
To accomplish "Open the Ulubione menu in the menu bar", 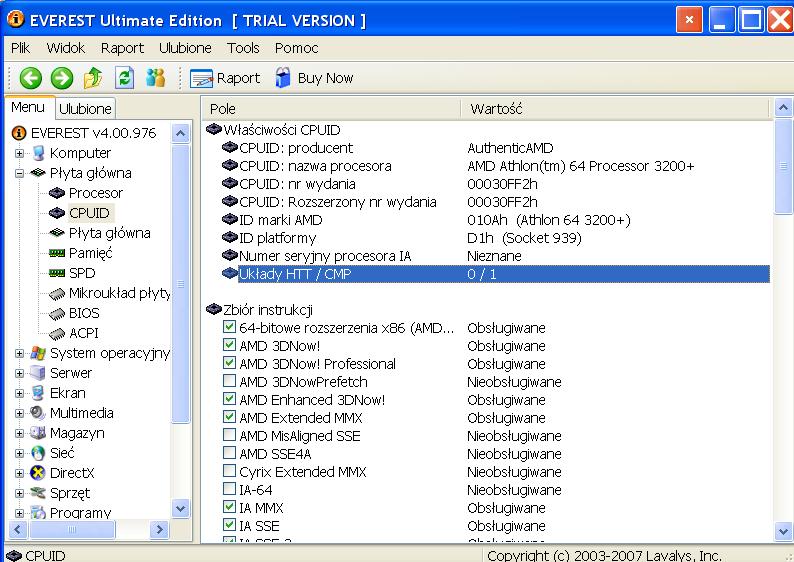I will [x=185, y=48].
